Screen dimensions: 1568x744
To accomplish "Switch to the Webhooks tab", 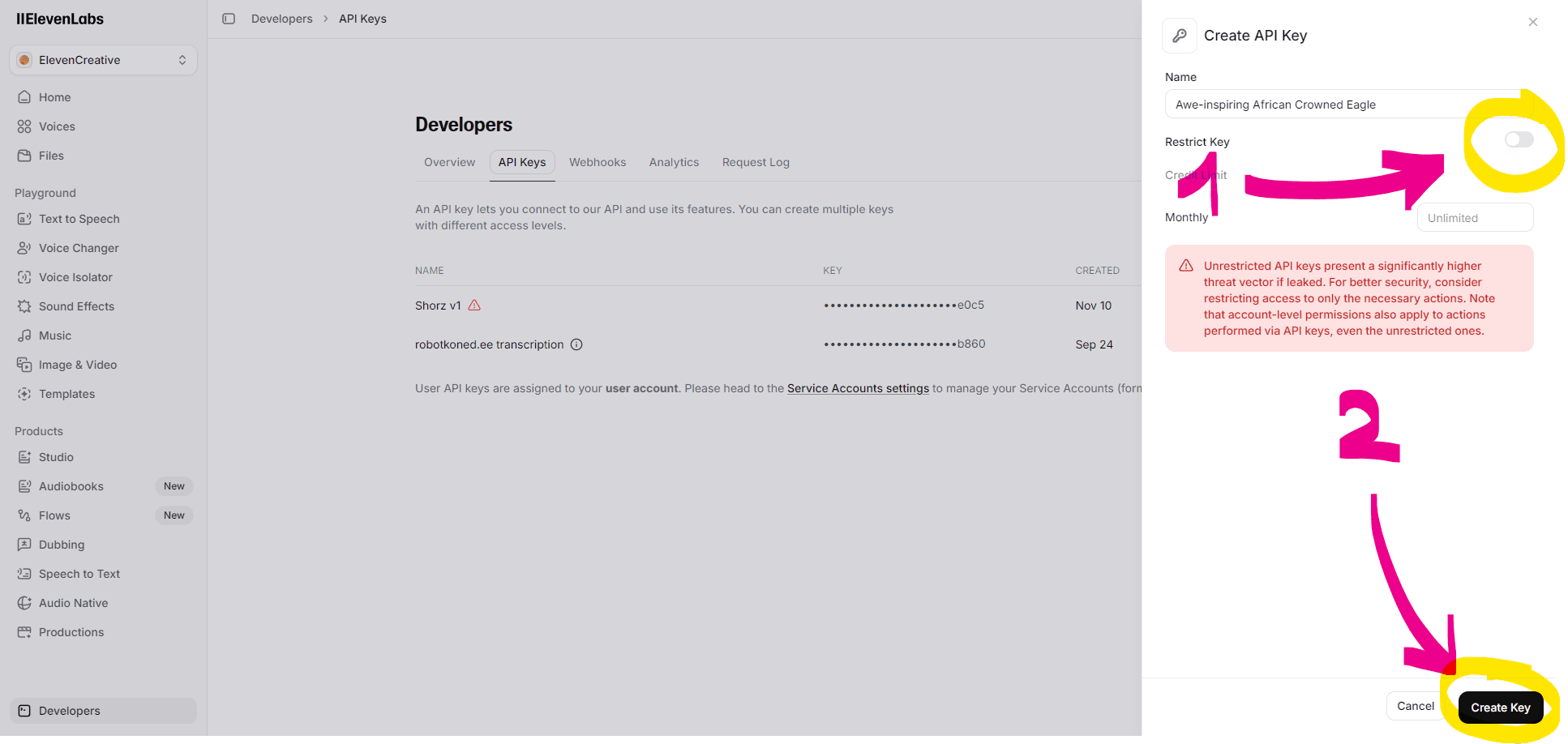I will coord(598,162).
